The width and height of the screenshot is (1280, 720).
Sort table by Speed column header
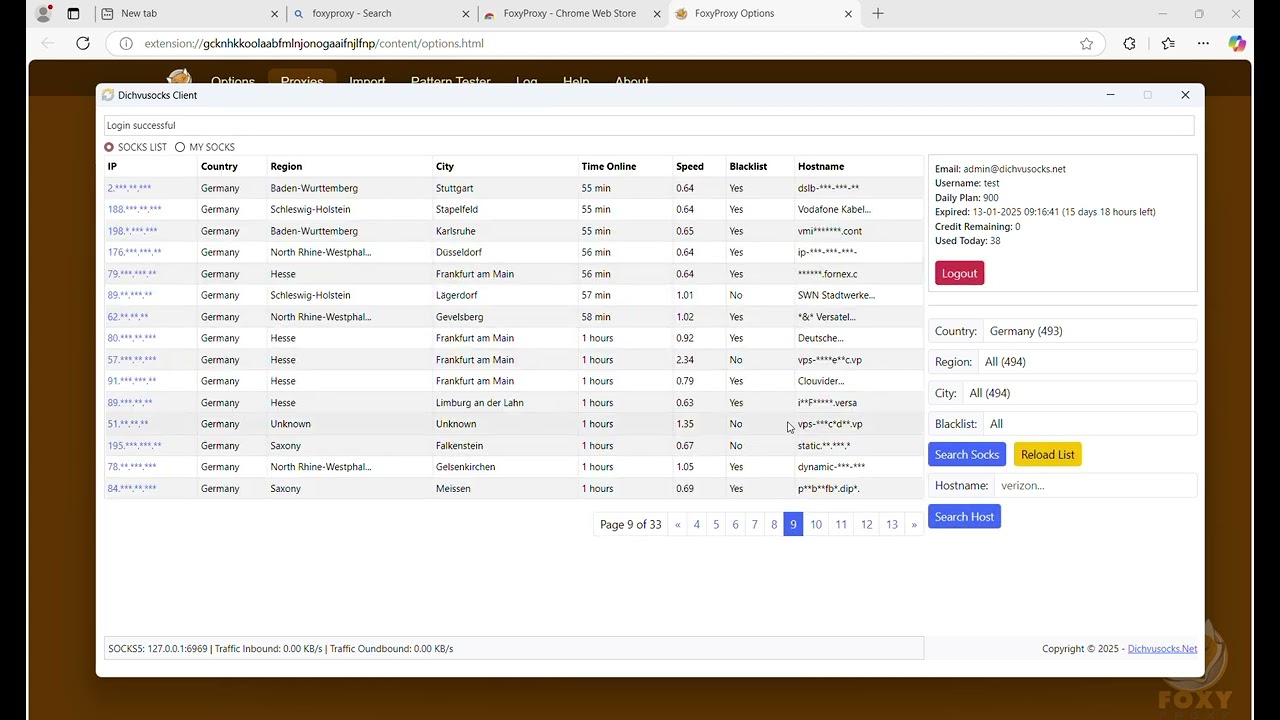[690, 167]
